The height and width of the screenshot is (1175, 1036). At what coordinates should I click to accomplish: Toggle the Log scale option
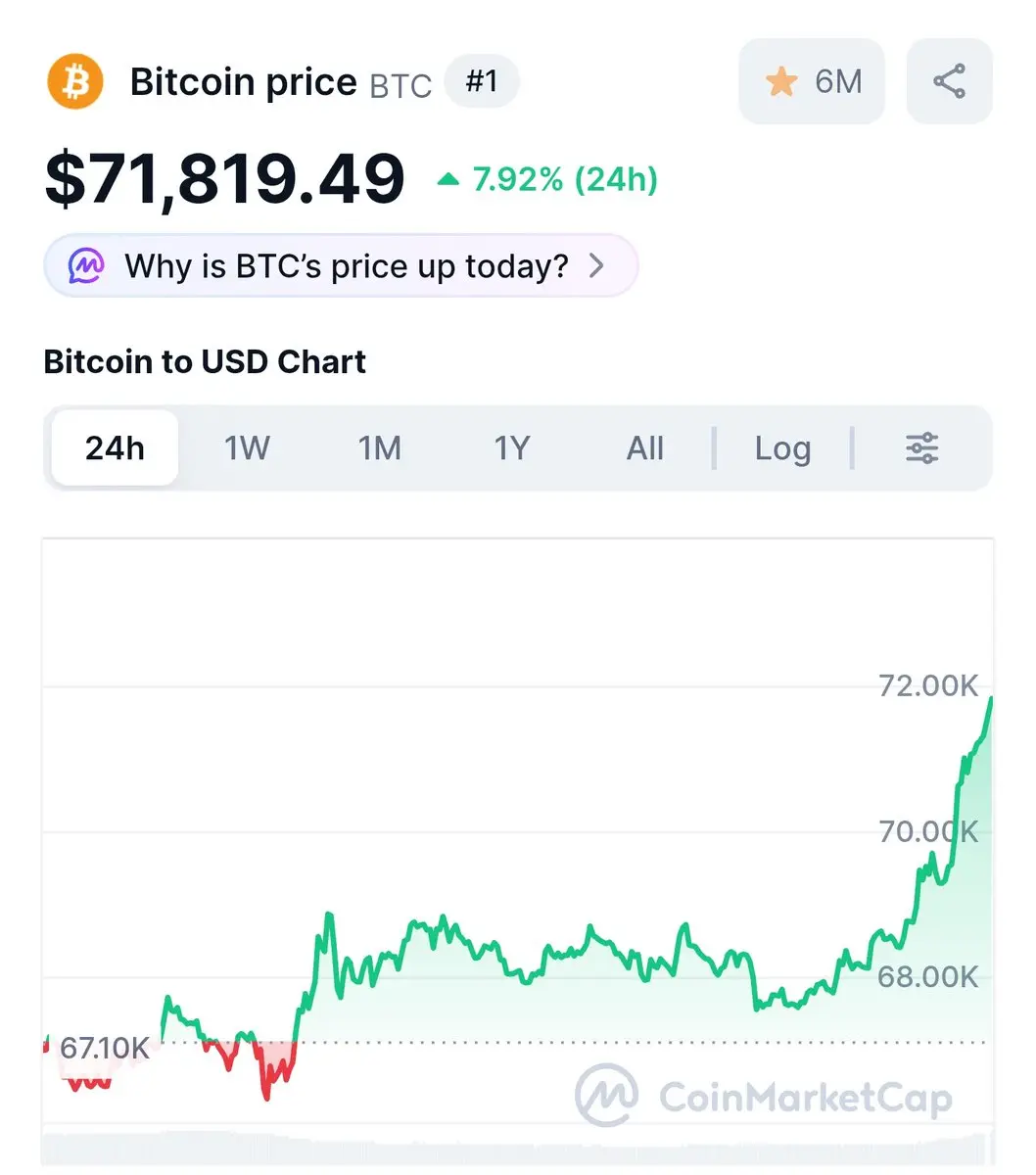782,448
